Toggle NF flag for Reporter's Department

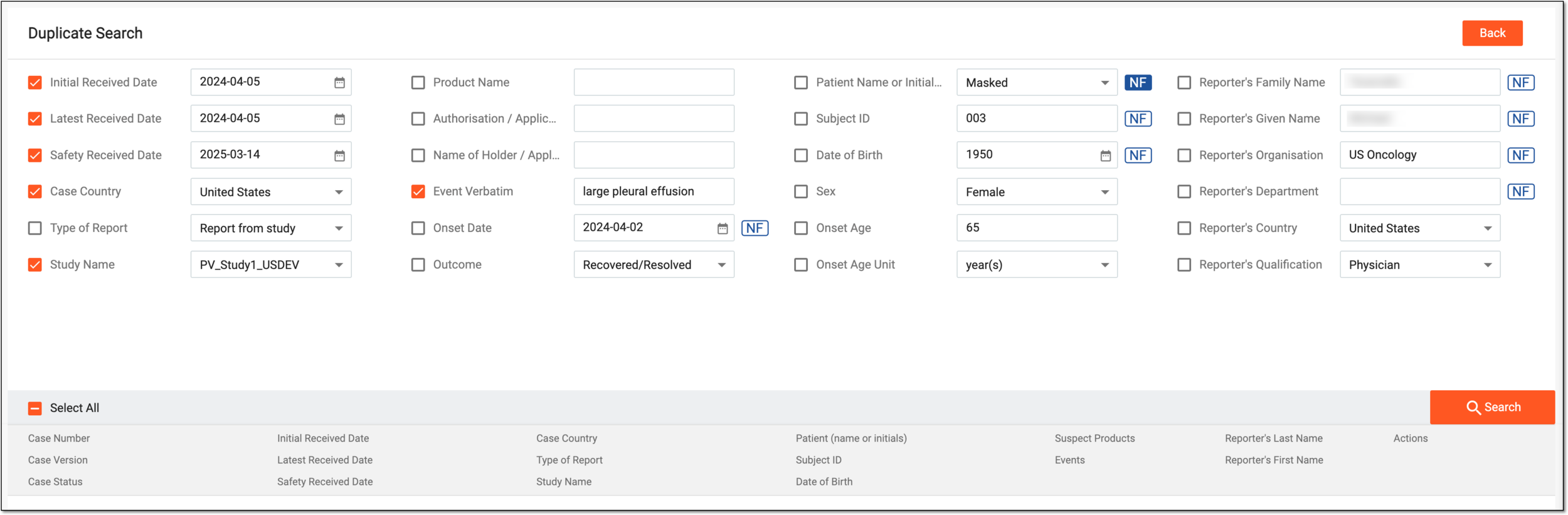(x=1522, y=191)
